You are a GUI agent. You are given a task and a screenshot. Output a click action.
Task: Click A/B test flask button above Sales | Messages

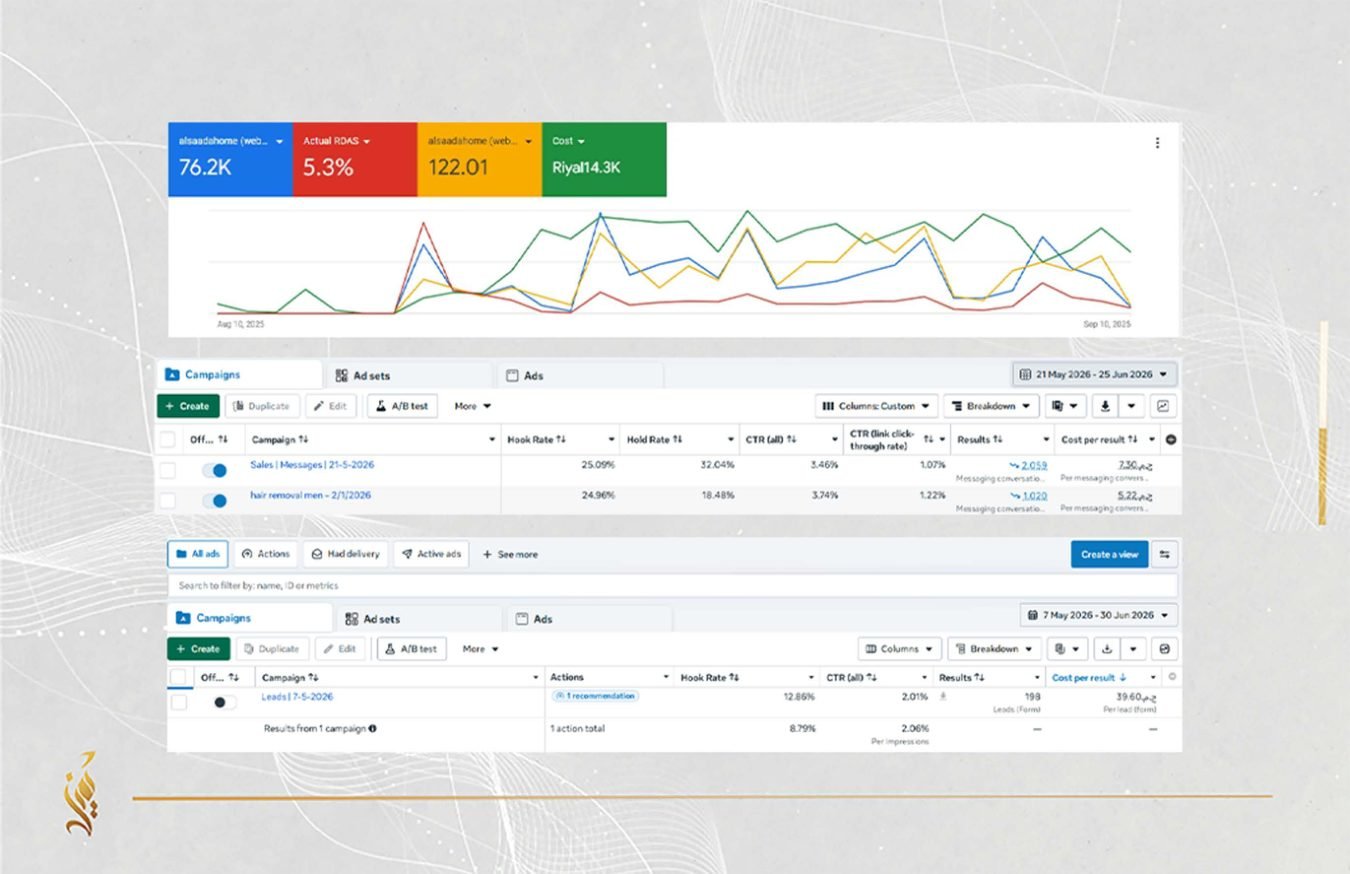402,406
